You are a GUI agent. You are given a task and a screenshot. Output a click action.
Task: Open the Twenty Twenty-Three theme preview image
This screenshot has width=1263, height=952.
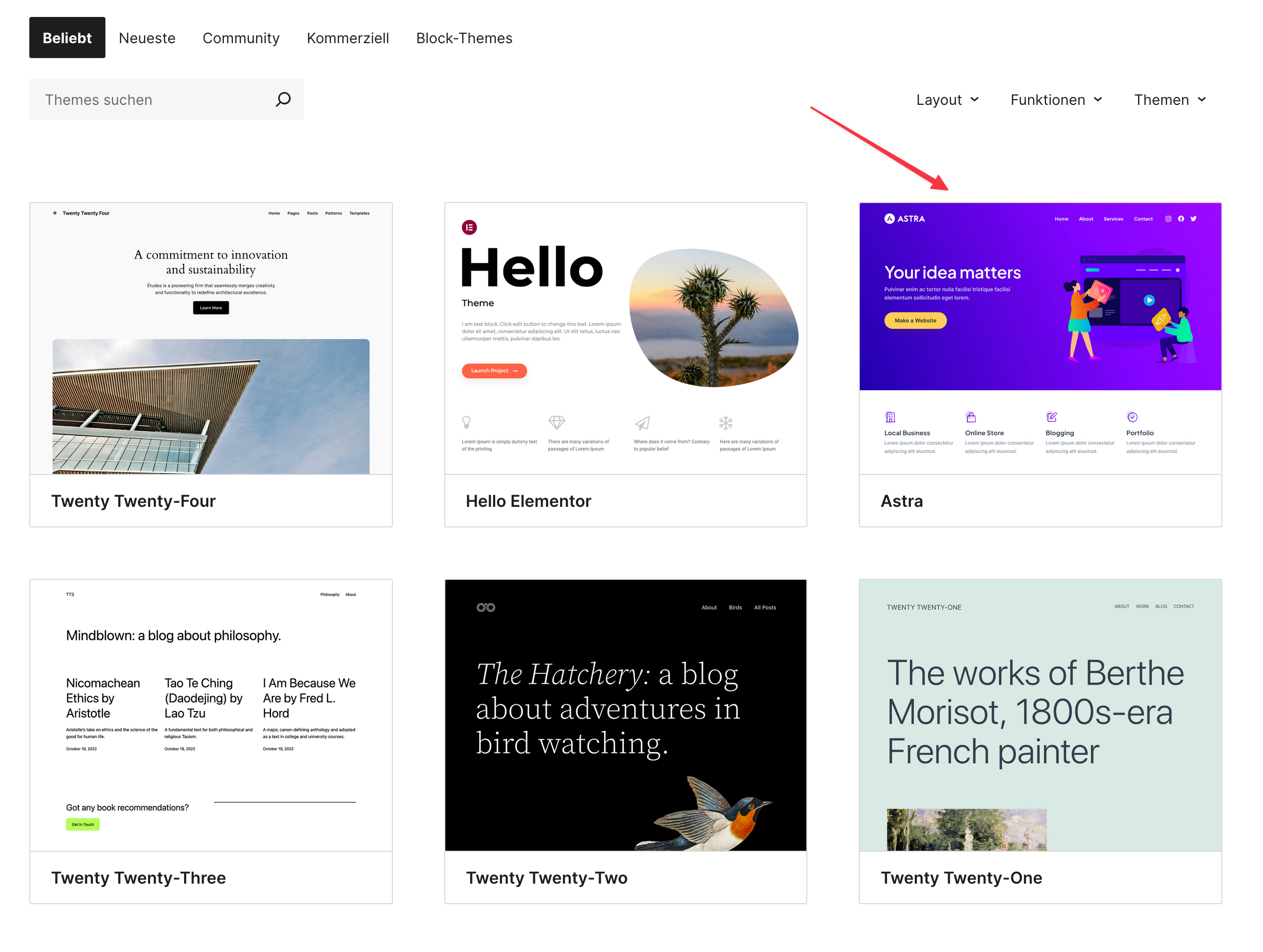[x=211, y=715]
